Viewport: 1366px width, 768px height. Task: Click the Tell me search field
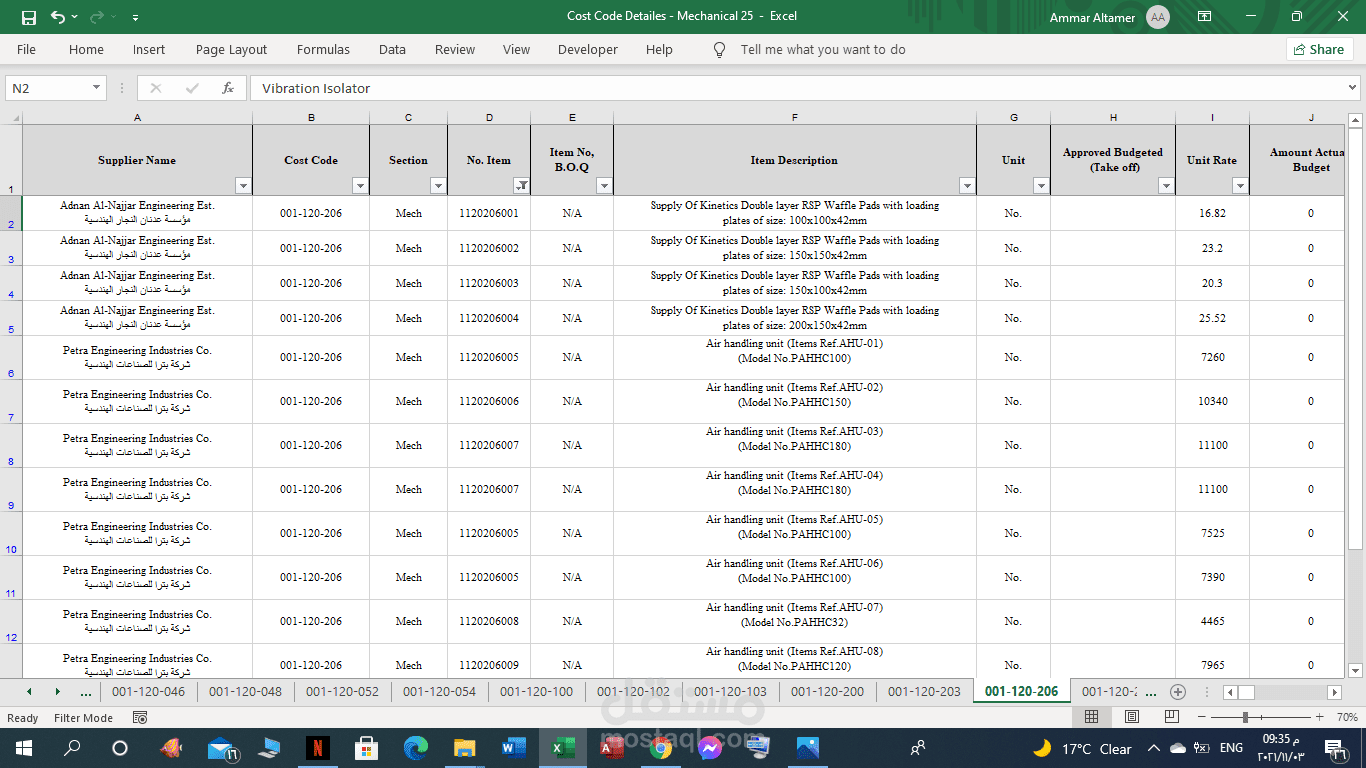point(822,49)
